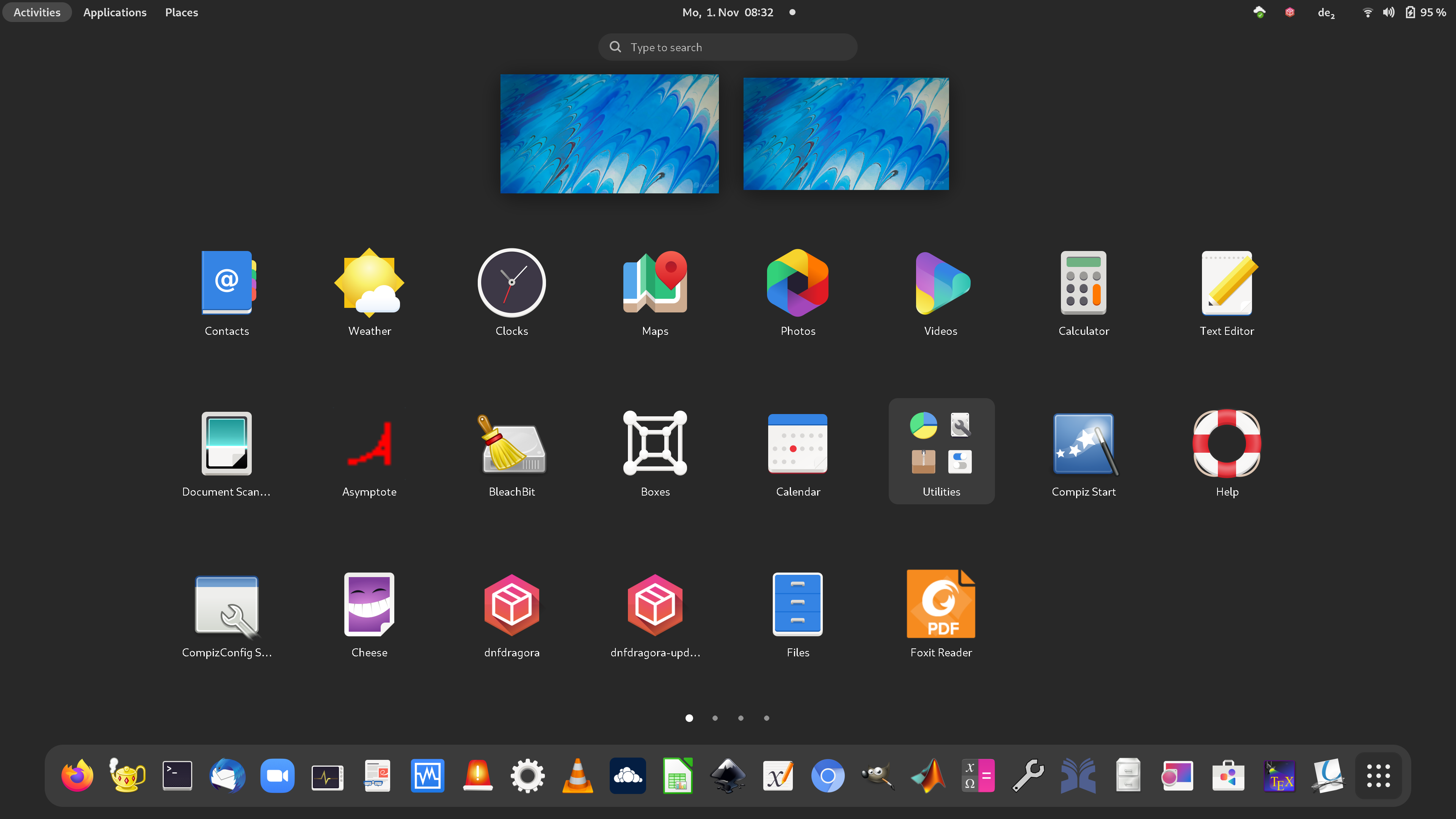Open the Boxes application
The height and width of the screenshot is (819, 1456).
point(654,444)
